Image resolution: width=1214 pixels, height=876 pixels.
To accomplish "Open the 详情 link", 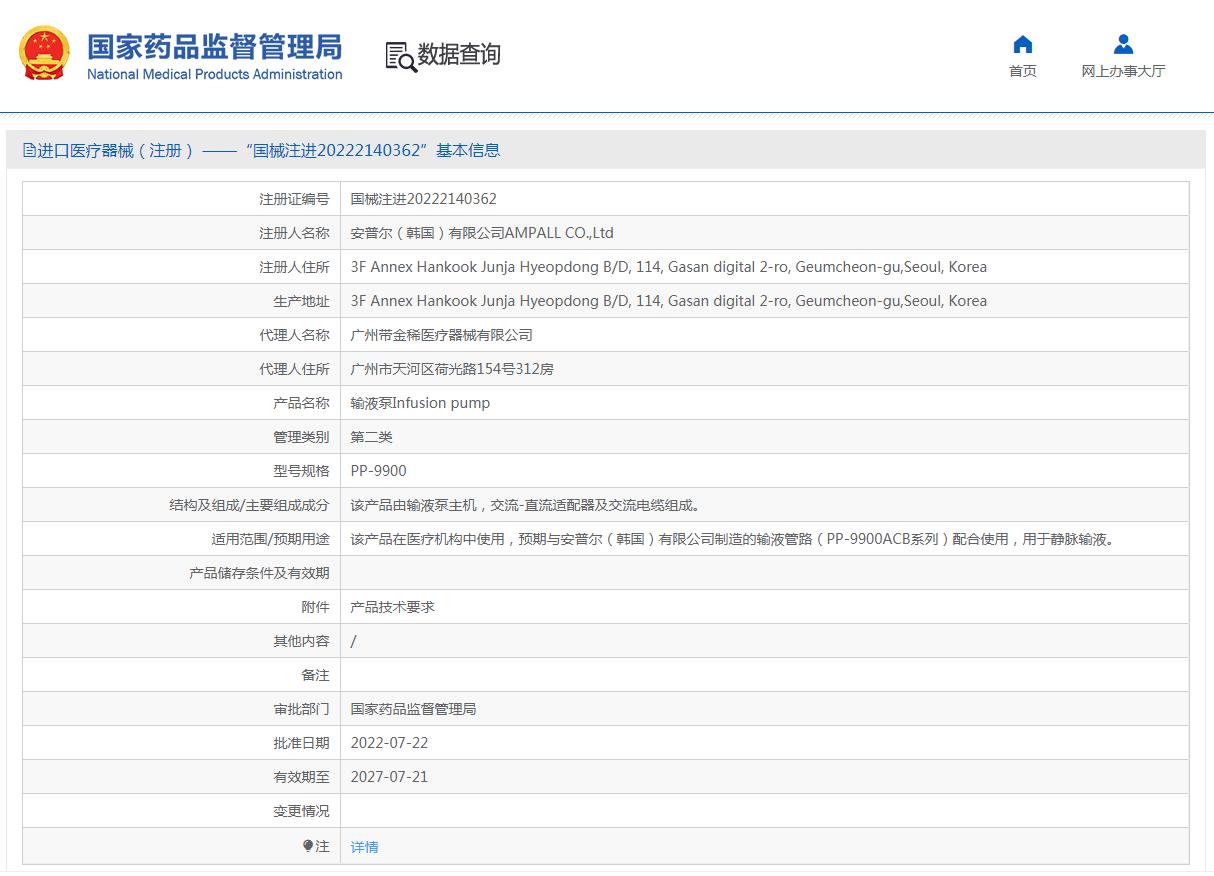I will coord(364,847).
